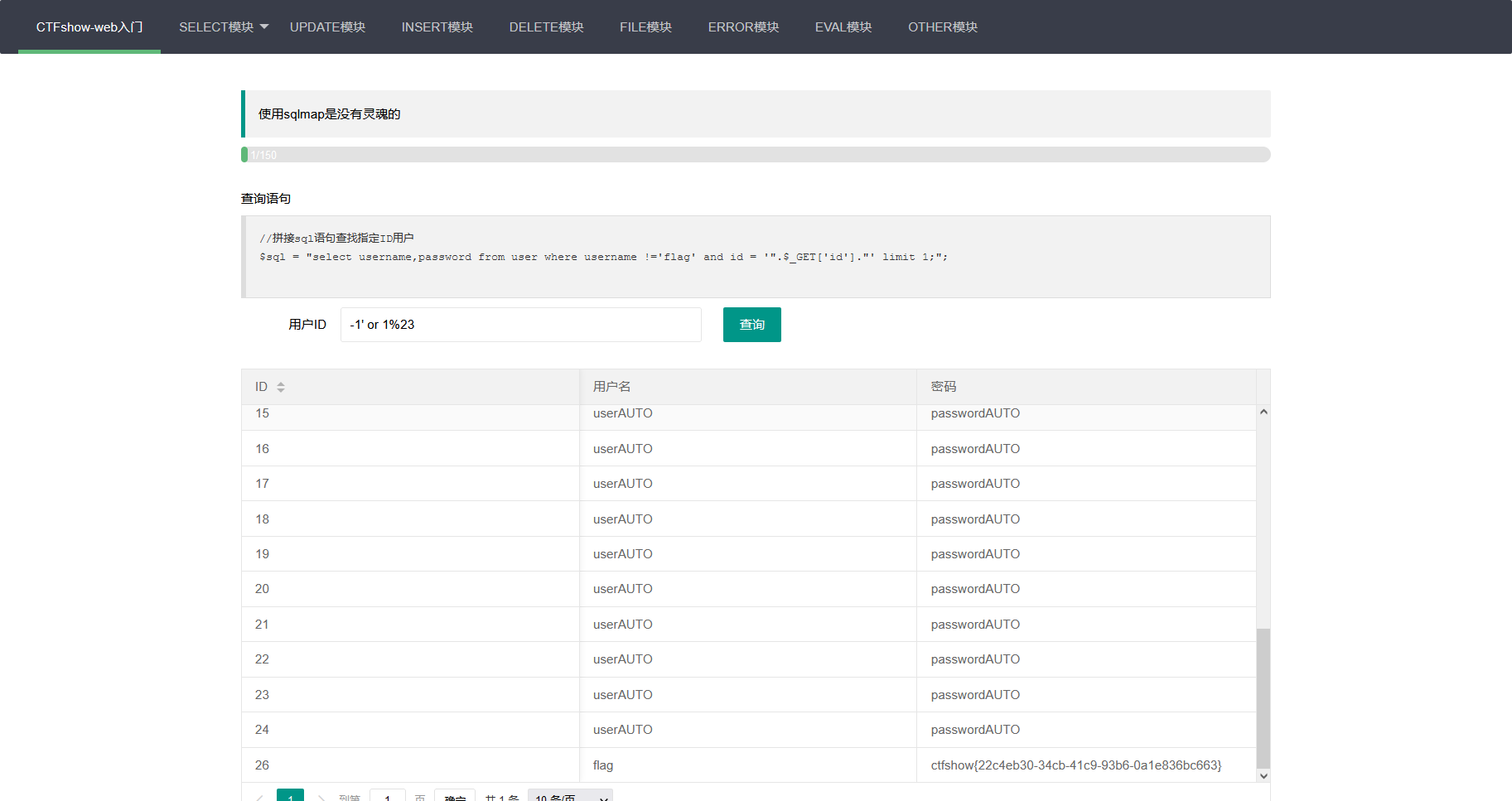Click the 用户ID input field
Screen dimensions: 1512x801
521,325
